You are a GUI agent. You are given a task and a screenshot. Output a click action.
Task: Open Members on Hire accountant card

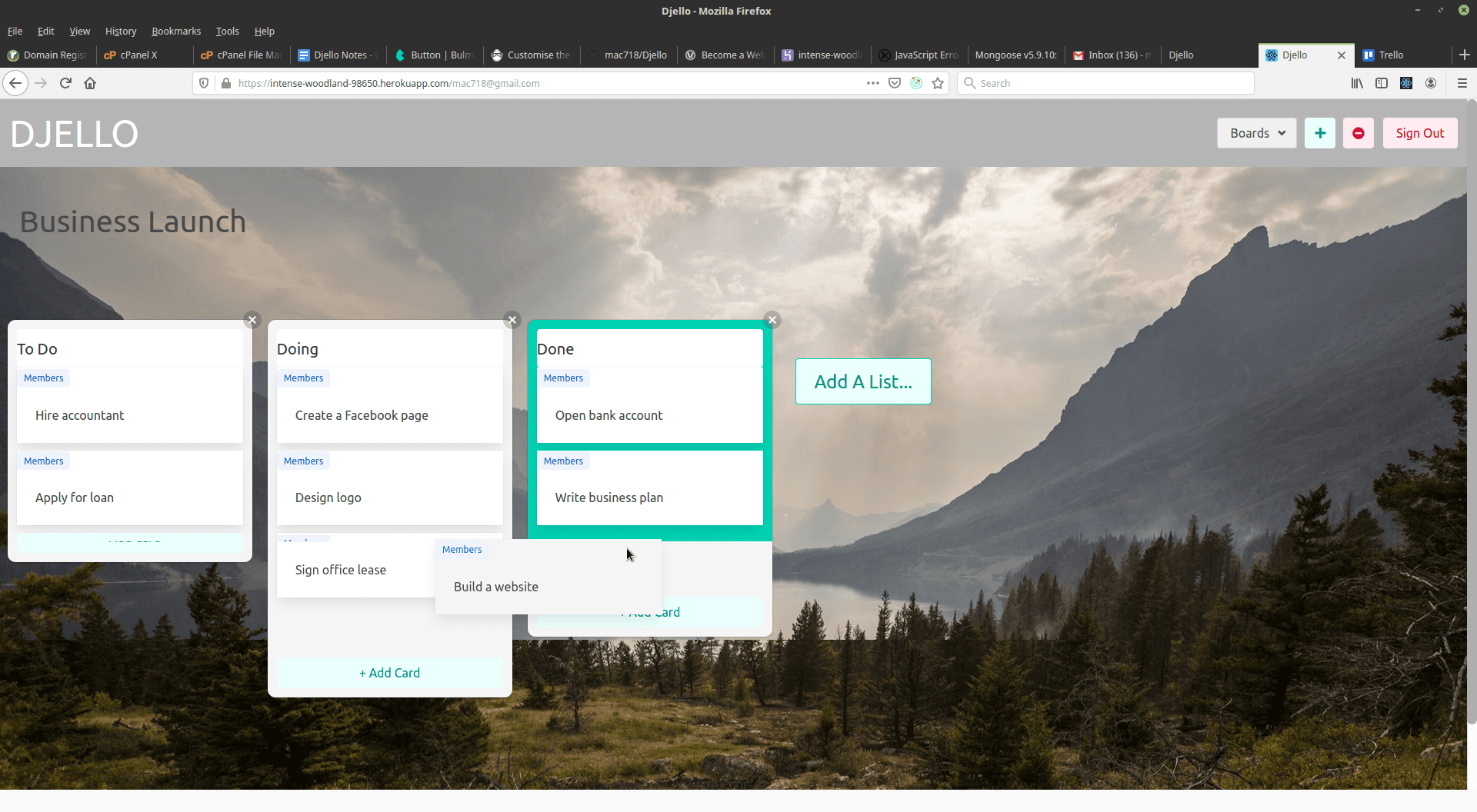coord(44,378)
